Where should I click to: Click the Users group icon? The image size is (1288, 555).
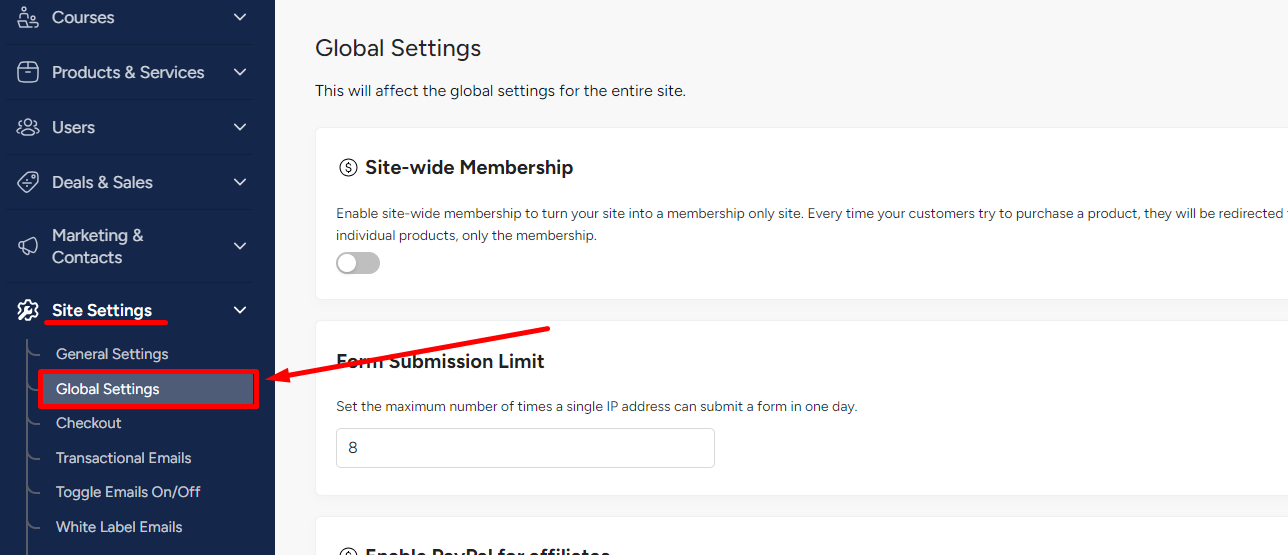click(x=28, y=127)
